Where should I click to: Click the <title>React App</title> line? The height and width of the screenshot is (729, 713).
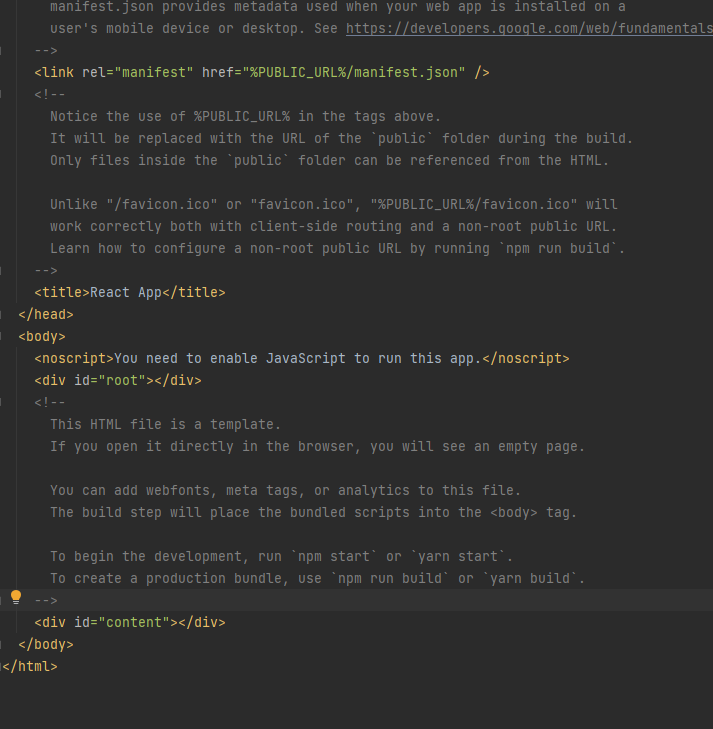click(130, 292)
